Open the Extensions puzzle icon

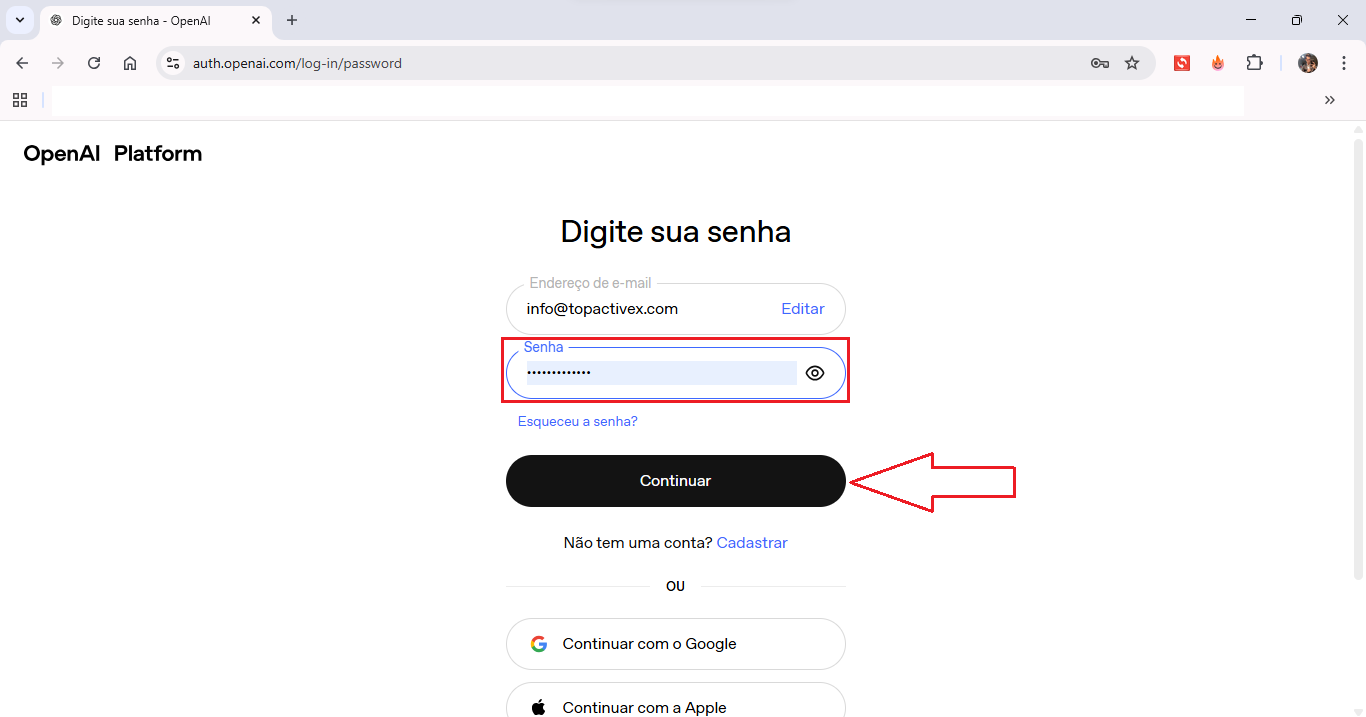[1254, 63]
